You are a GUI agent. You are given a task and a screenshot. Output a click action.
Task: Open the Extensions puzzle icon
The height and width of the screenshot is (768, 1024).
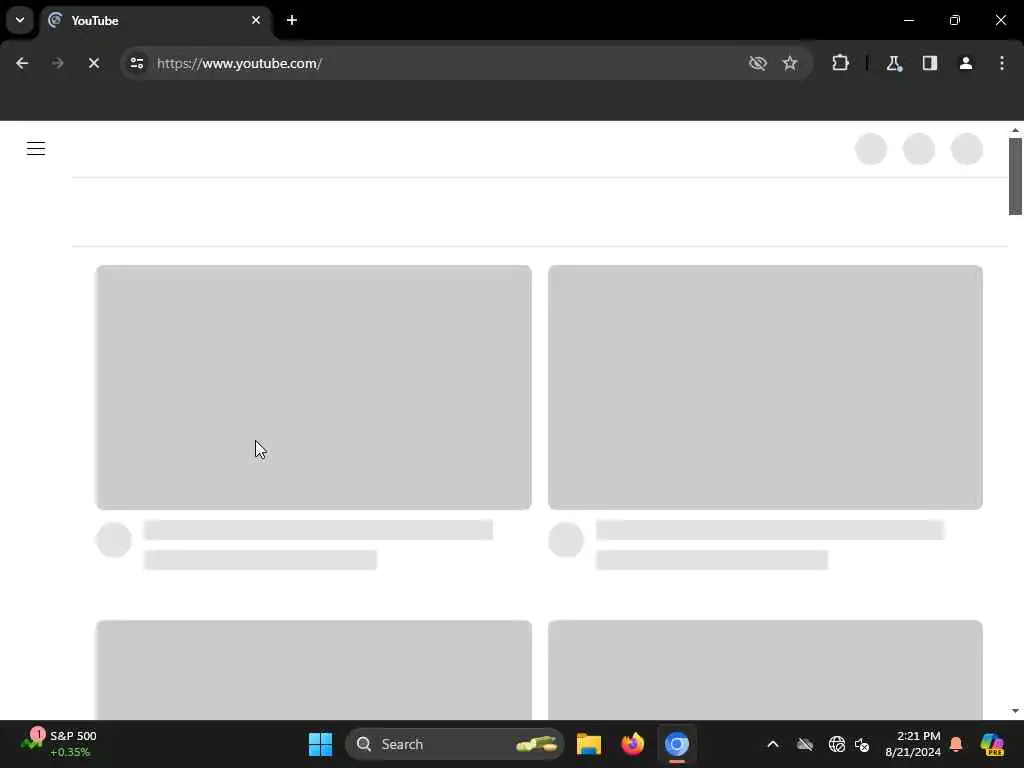coord(840,63)
